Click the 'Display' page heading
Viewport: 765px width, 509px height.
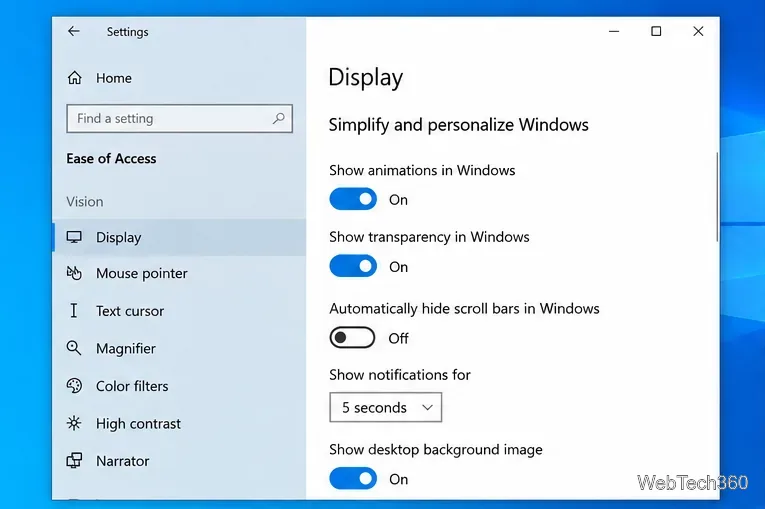pos(366,78)
